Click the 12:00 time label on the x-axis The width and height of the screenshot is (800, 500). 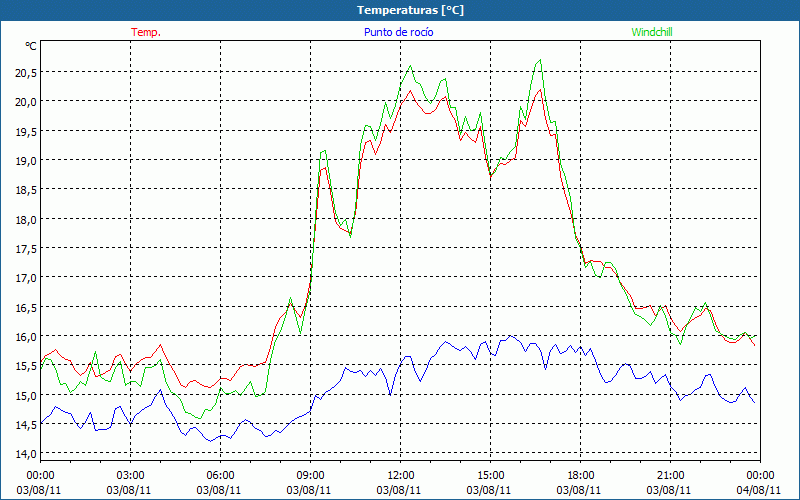(401, 476)
